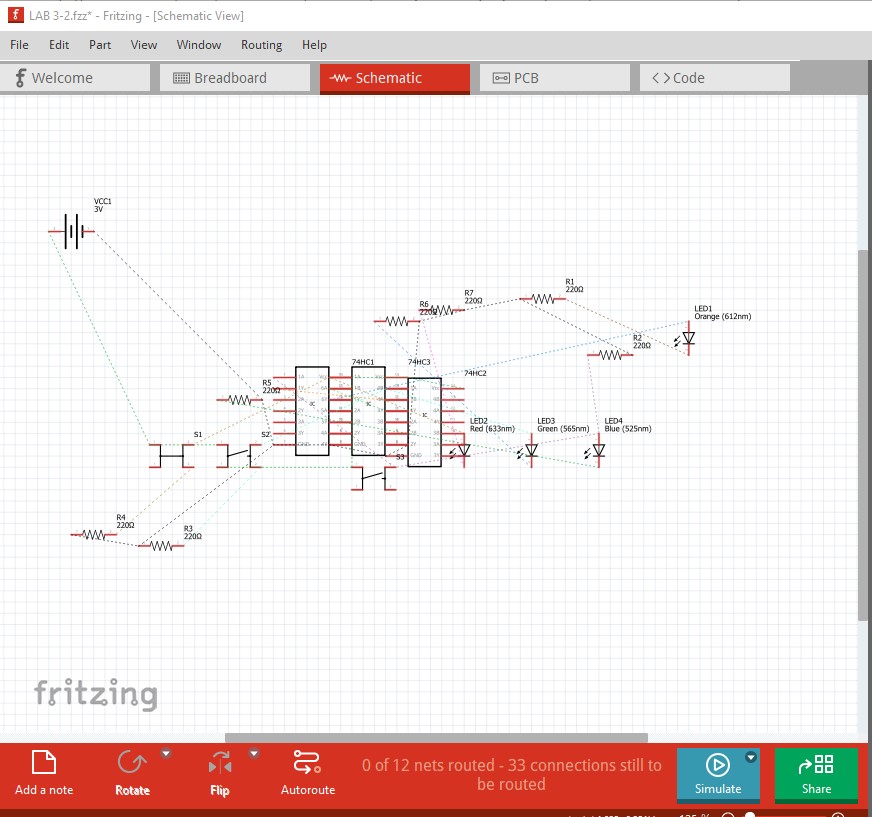
Task: Select the R1 220Ω resistor
Action: [x=542, y=298]
